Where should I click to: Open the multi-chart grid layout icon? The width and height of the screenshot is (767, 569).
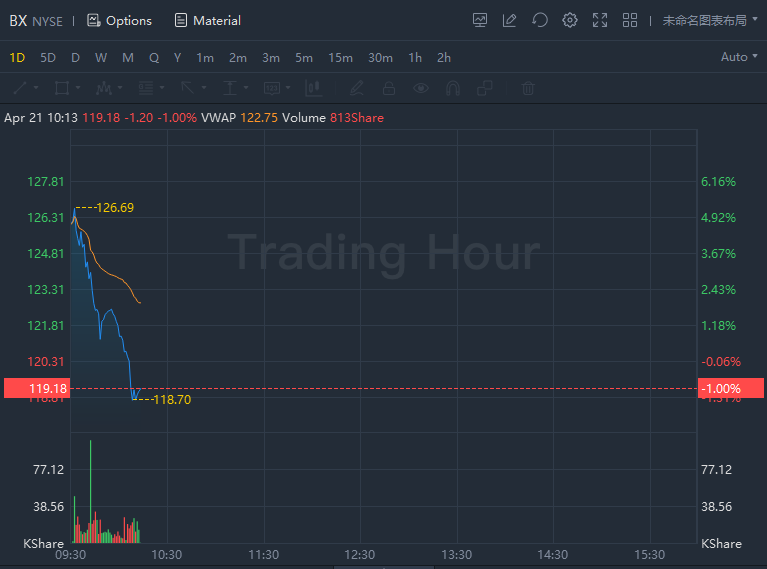click(630, 20)
